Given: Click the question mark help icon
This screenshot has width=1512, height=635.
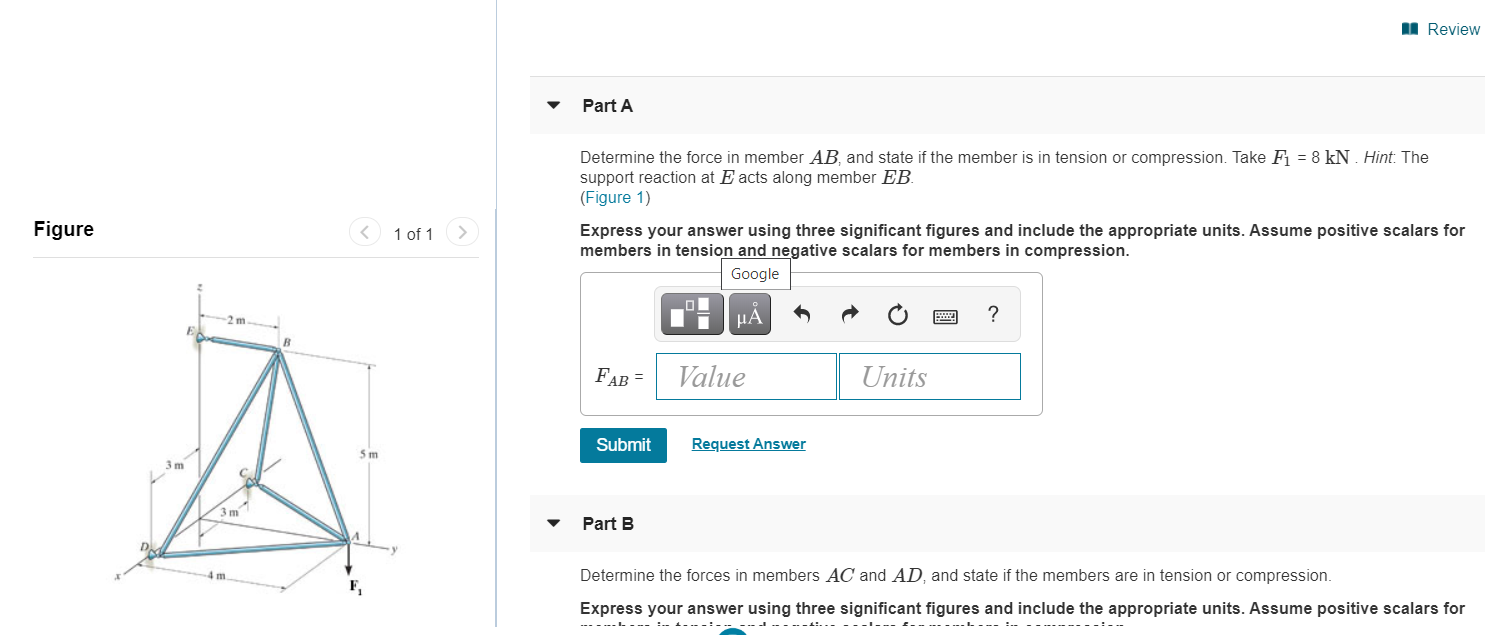Looking at the screenshot, I should pos(992,314).
